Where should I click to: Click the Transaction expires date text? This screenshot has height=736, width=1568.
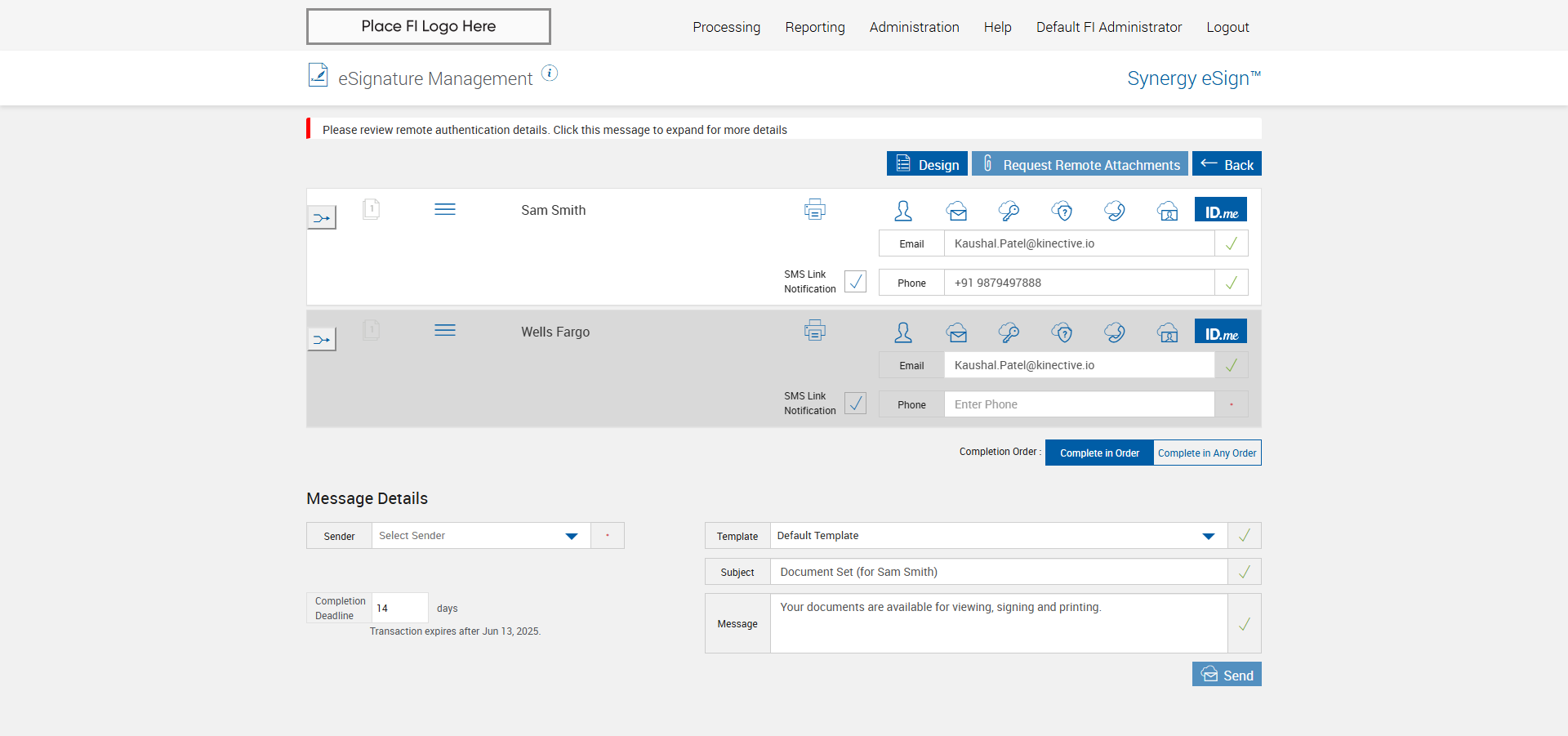tap(455, 631)
